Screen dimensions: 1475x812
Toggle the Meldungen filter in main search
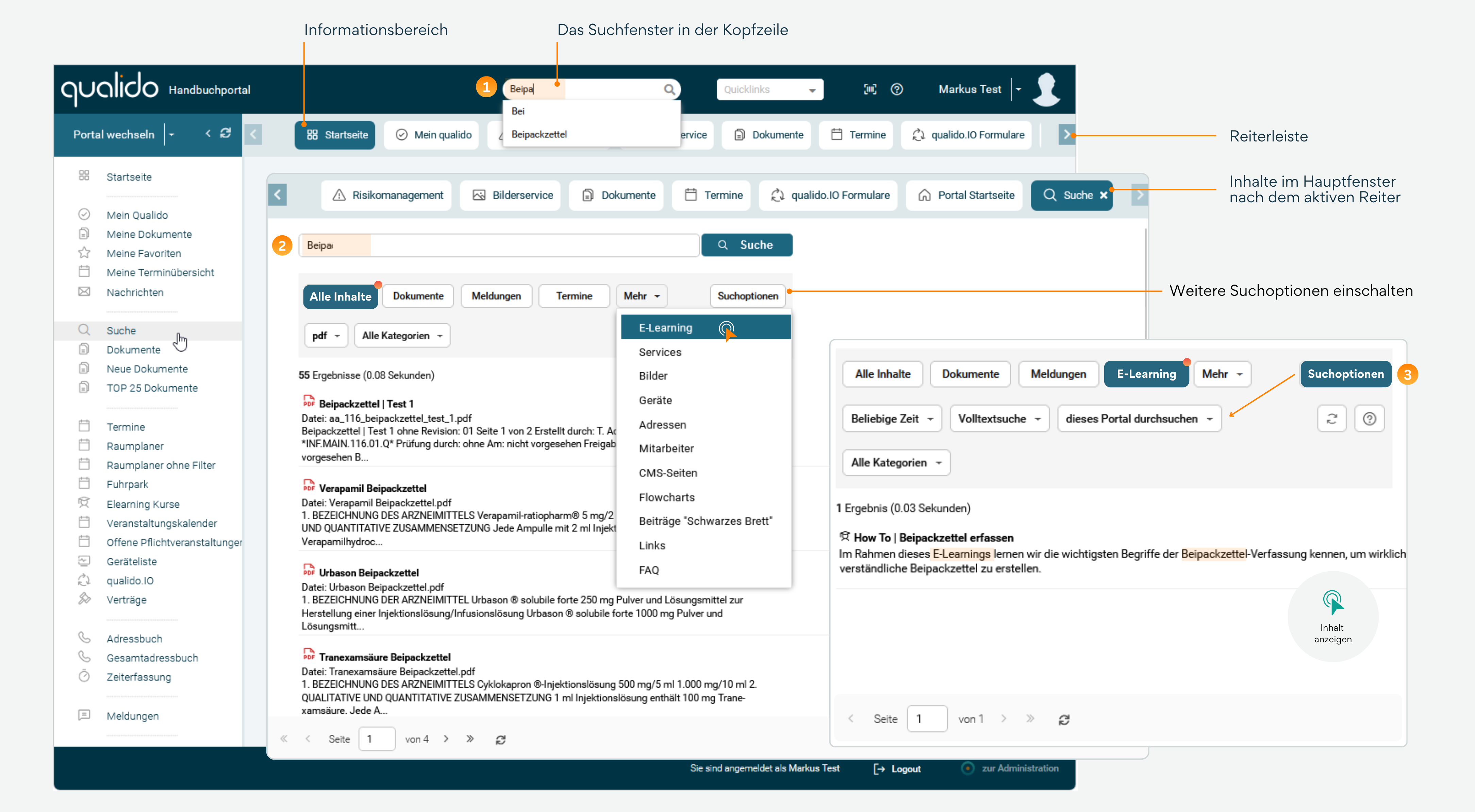point(496,296)
